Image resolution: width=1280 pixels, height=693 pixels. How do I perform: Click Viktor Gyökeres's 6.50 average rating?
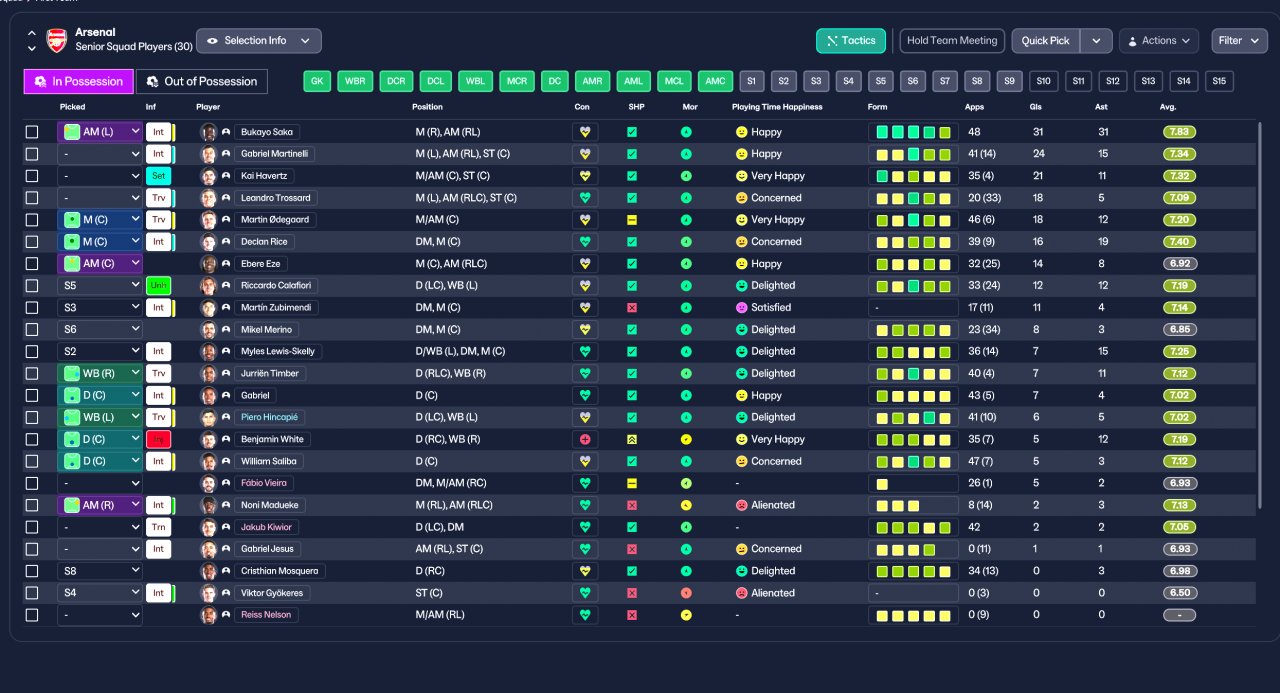click(x=1179, y=593)
